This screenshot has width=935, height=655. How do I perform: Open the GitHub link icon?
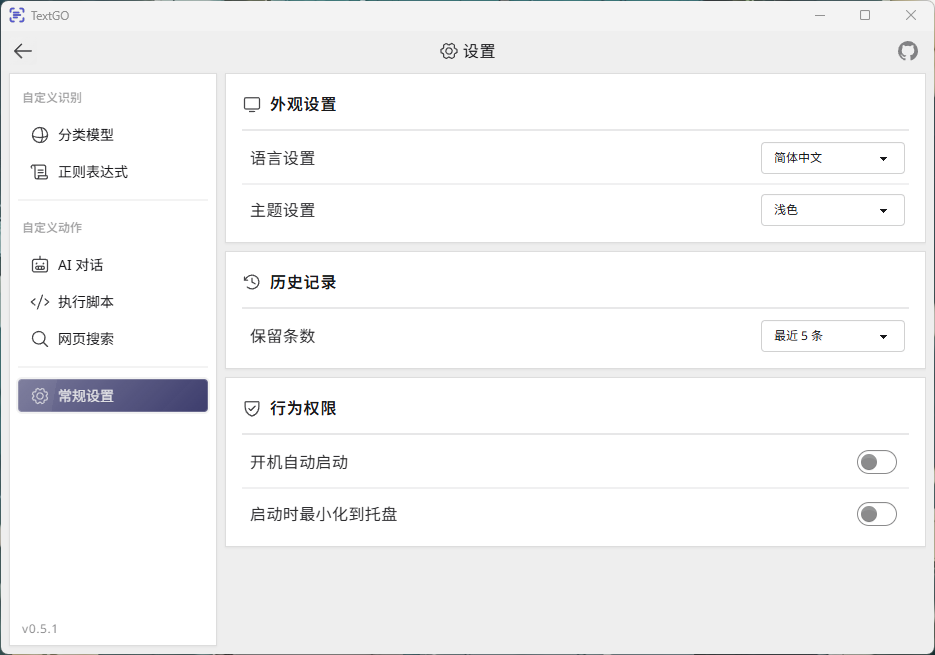907,51
